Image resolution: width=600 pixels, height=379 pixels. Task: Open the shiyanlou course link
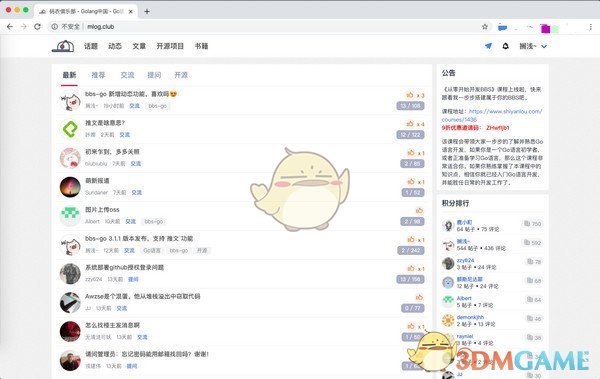click(492, 115)
